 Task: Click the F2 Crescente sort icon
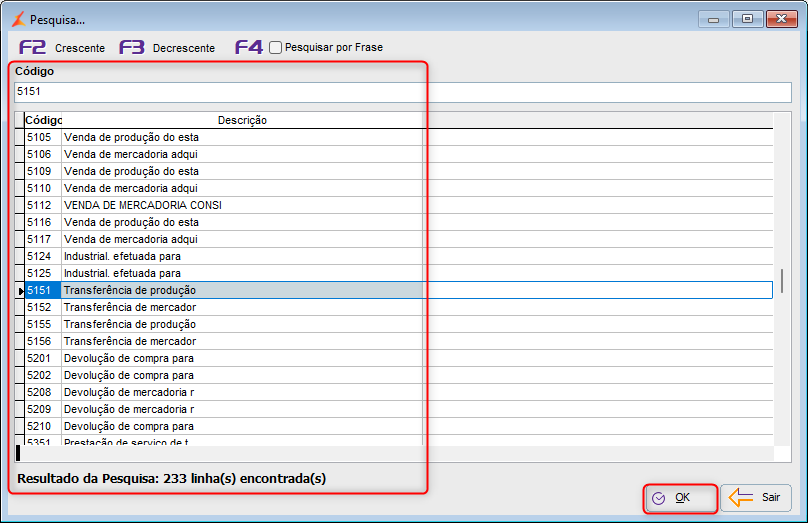(32, 47)
